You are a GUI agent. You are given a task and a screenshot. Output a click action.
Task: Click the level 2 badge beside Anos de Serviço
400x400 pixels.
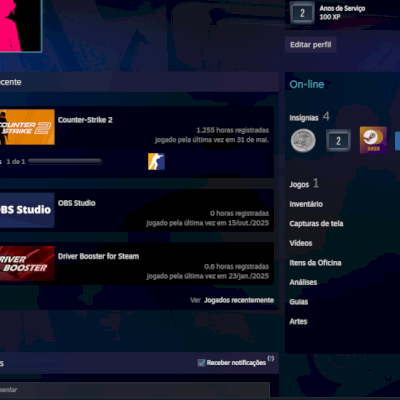coord(302,13)
